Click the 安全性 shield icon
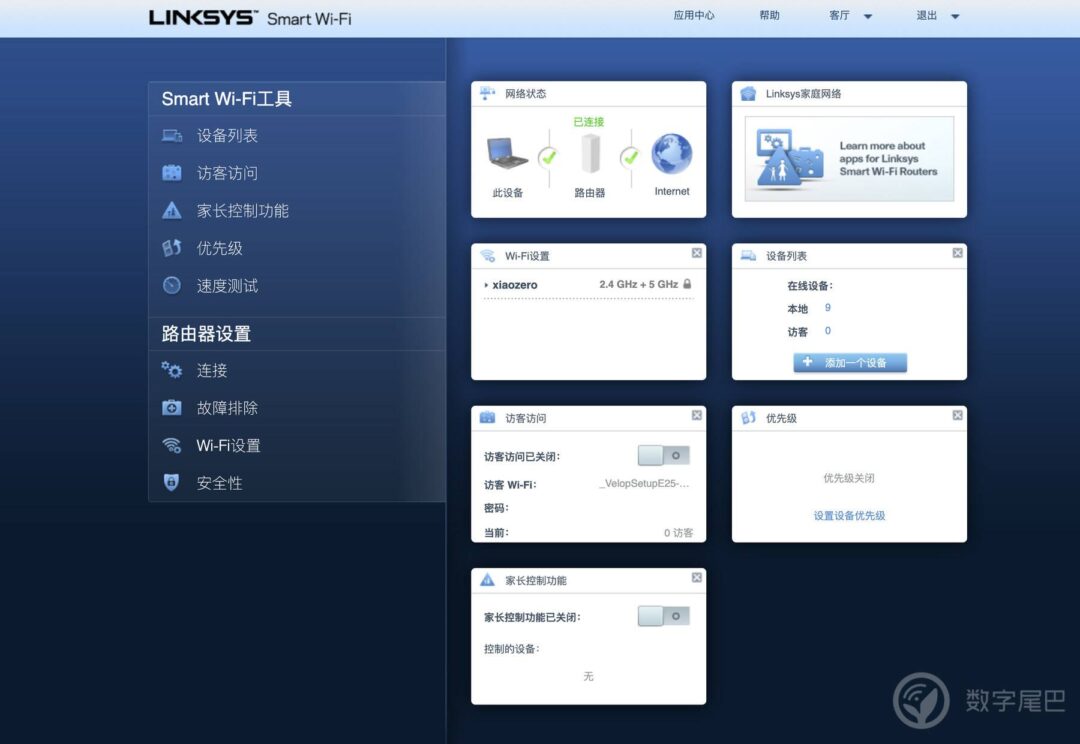 [172, 482]
